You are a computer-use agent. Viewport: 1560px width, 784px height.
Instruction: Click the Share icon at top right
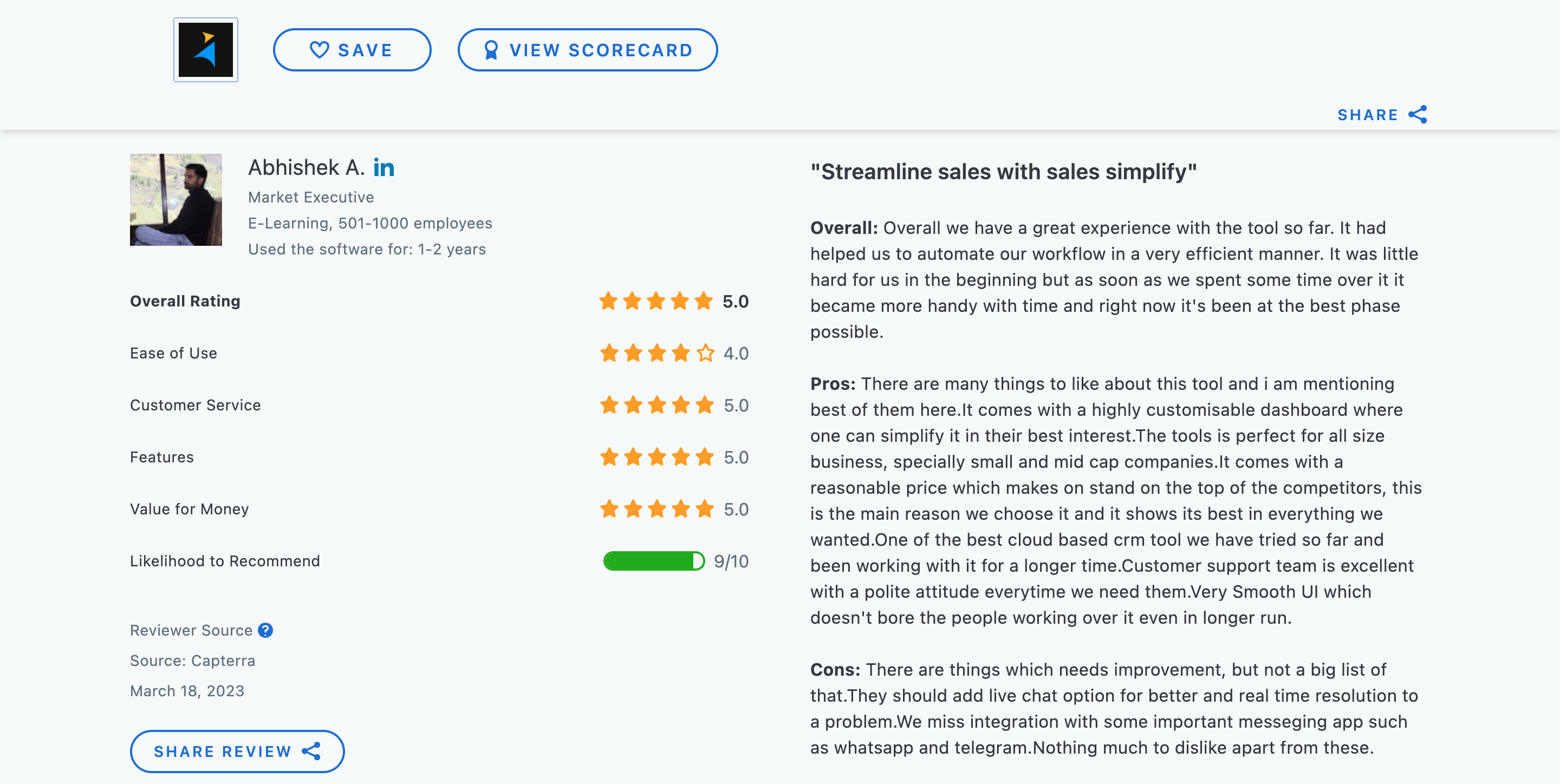point(1418,114)
